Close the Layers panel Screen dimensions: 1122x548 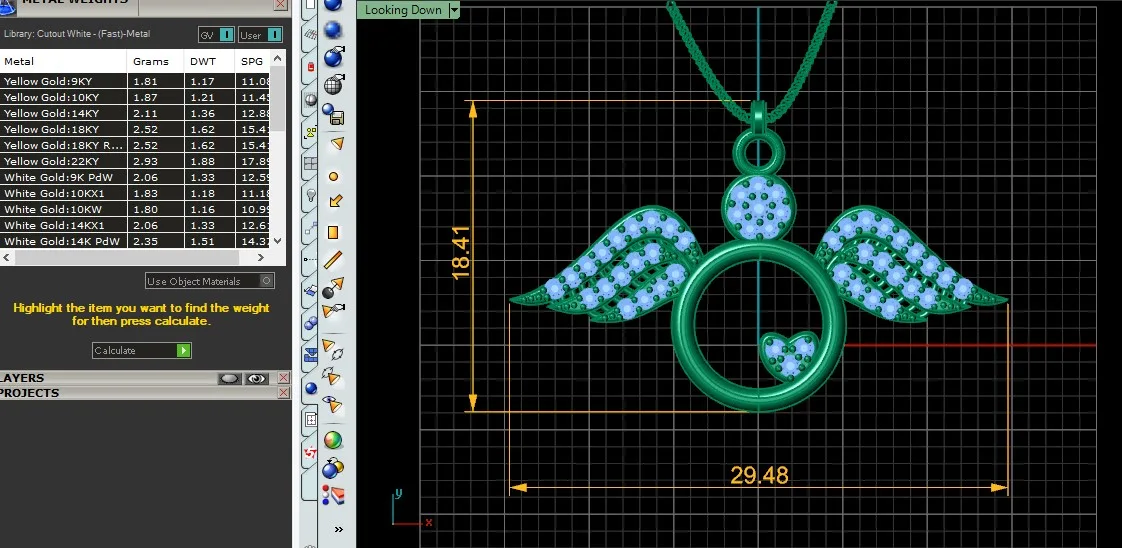point(283,378)
